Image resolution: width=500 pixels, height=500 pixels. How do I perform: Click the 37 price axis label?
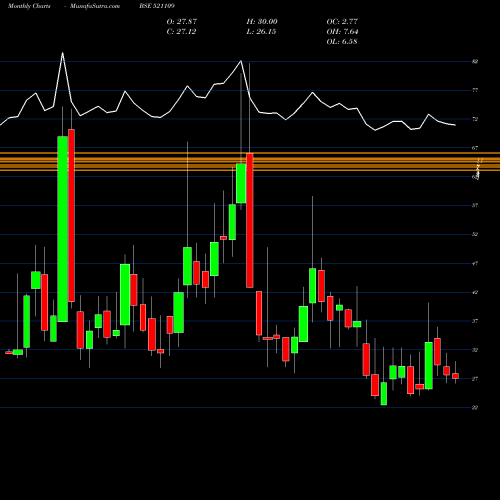coord(475,321)
